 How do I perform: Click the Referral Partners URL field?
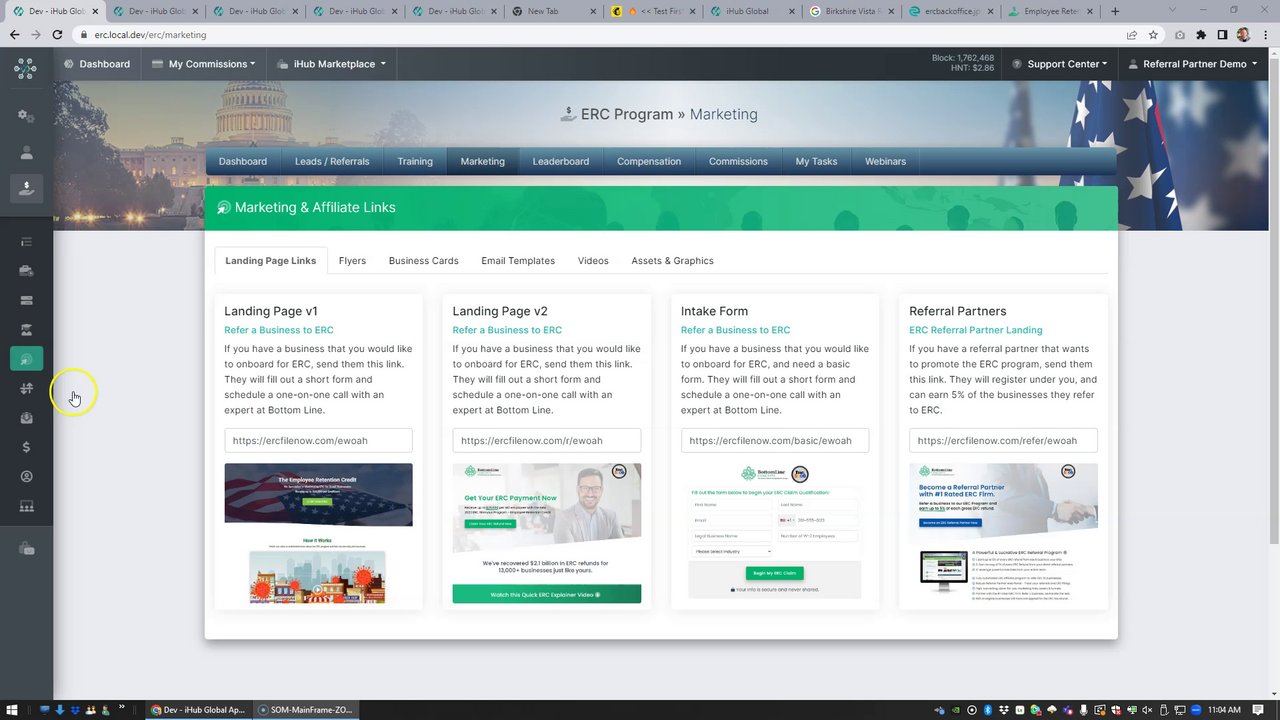(x=1003, y=440)
